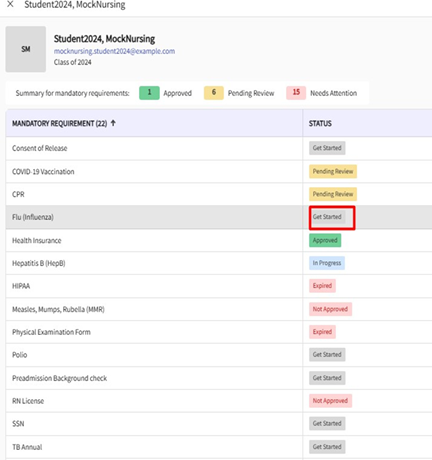Viewport: 432px width, 460px height.
Task: Click the STATUS column header
Action: (x=320, y=124)
